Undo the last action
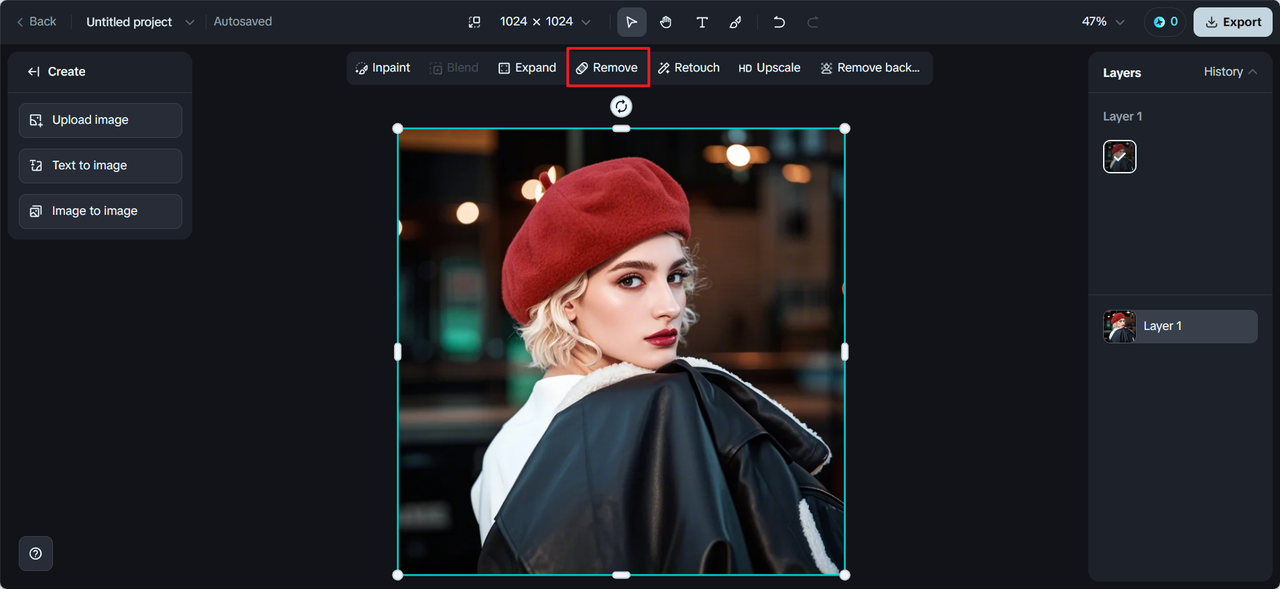Viewport: 1280px width, 589px height. tap(779, 22)
